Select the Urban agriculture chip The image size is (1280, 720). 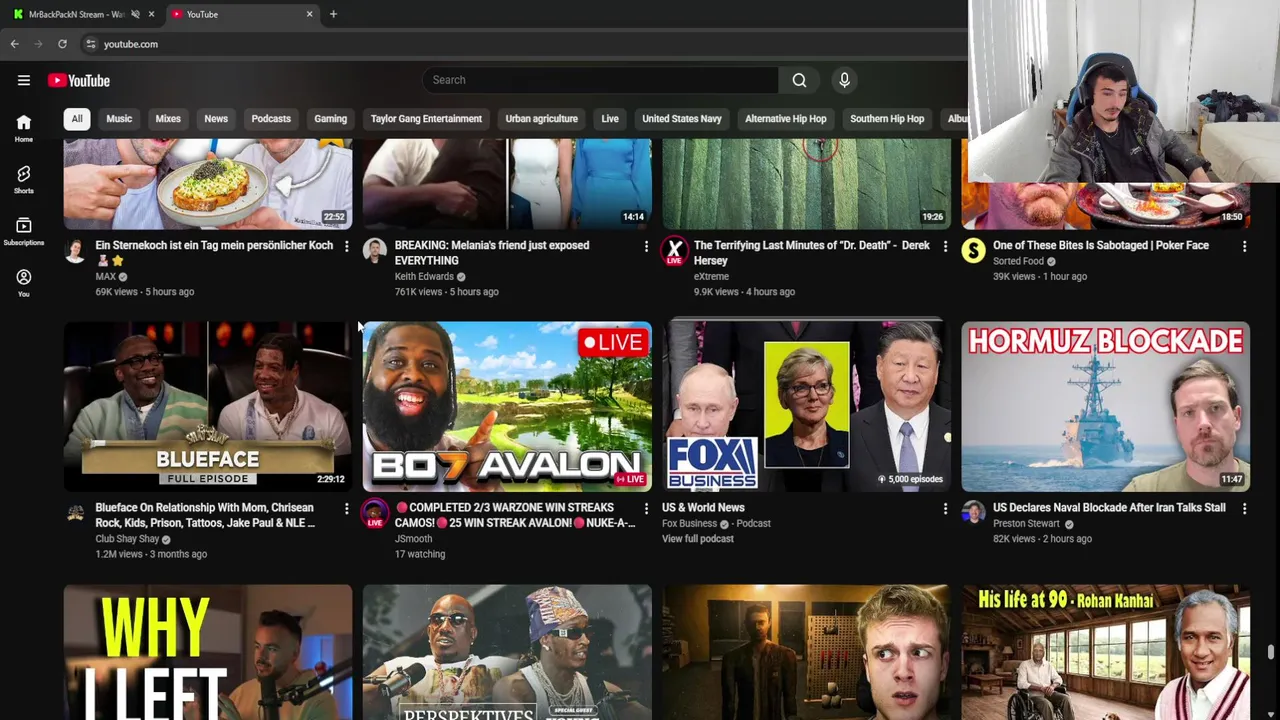pyautogui.click(x=541, y=119)
